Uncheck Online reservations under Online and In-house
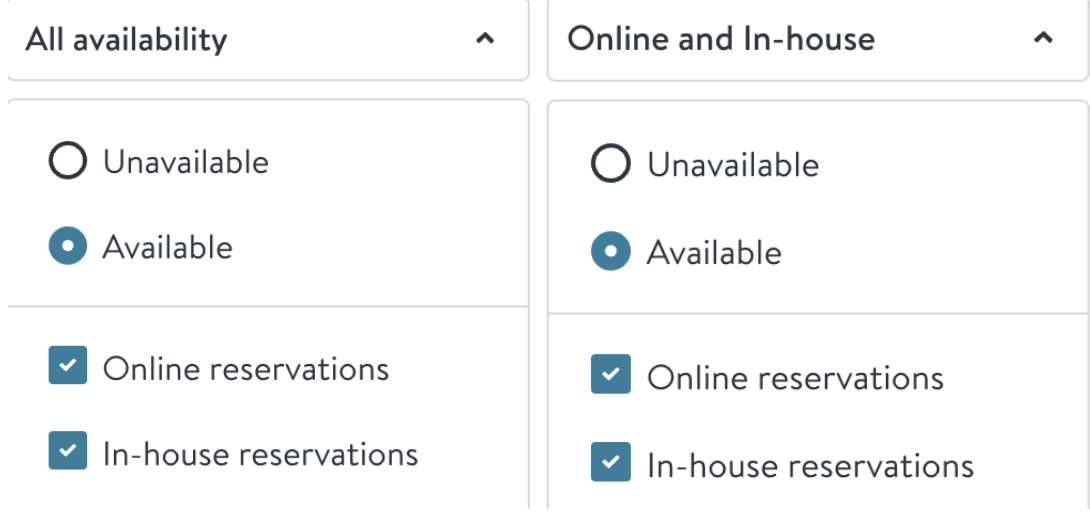 tap(610, 374)
